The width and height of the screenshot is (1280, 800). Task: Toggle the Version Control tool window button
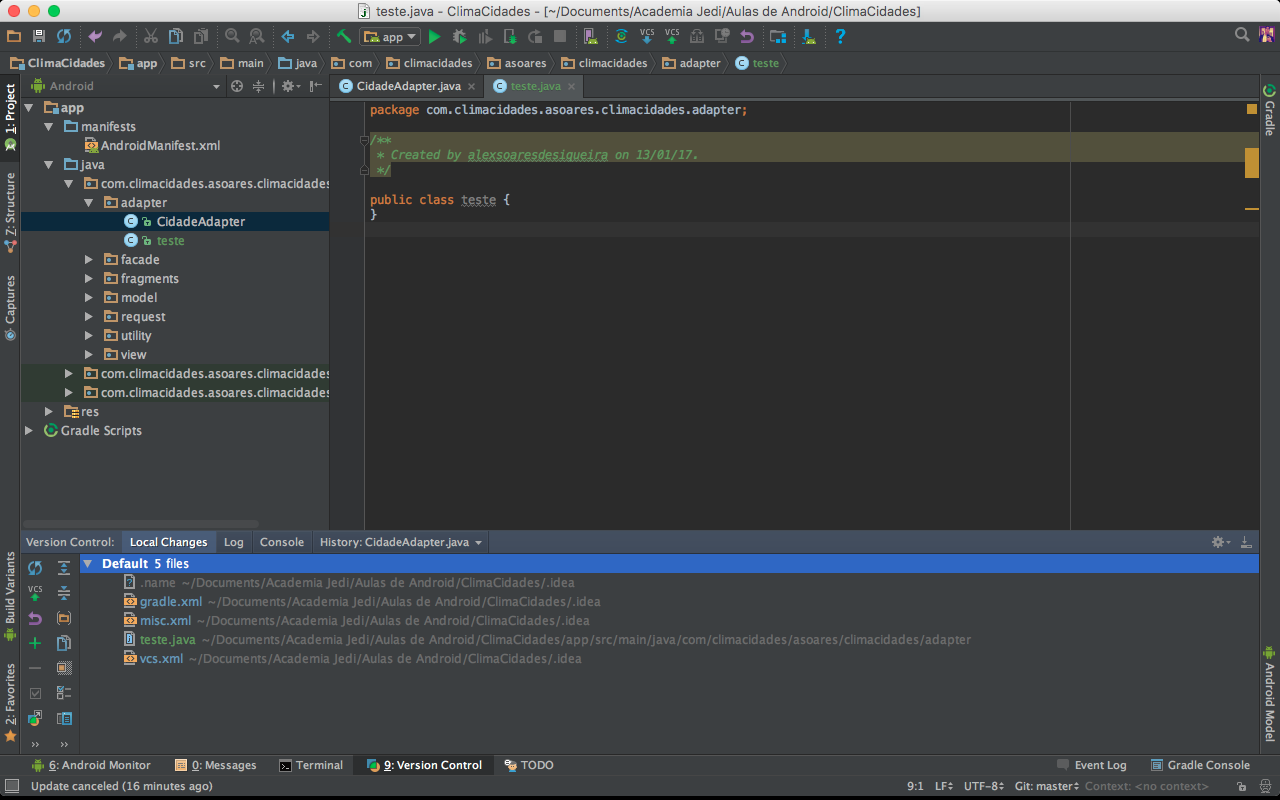(x=424, y=765)
